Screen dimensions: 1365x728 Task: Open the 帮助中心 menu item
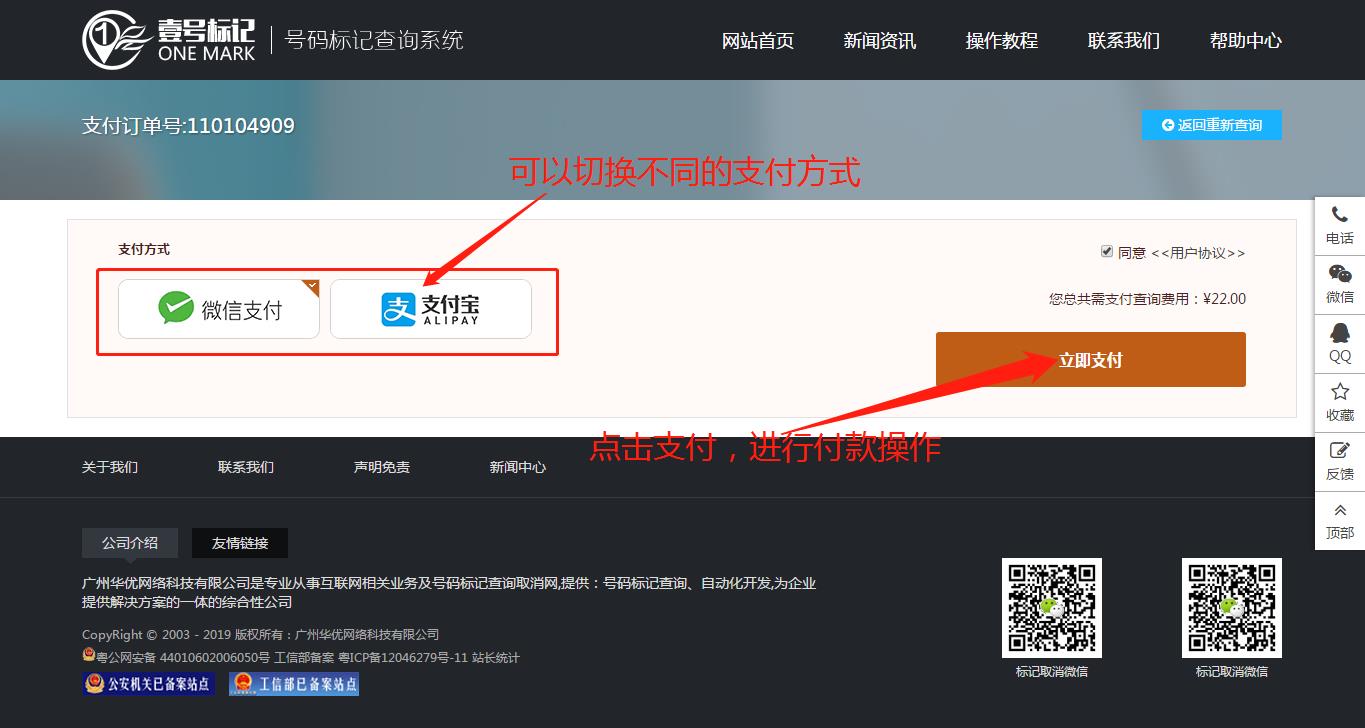coord(1246,41)
